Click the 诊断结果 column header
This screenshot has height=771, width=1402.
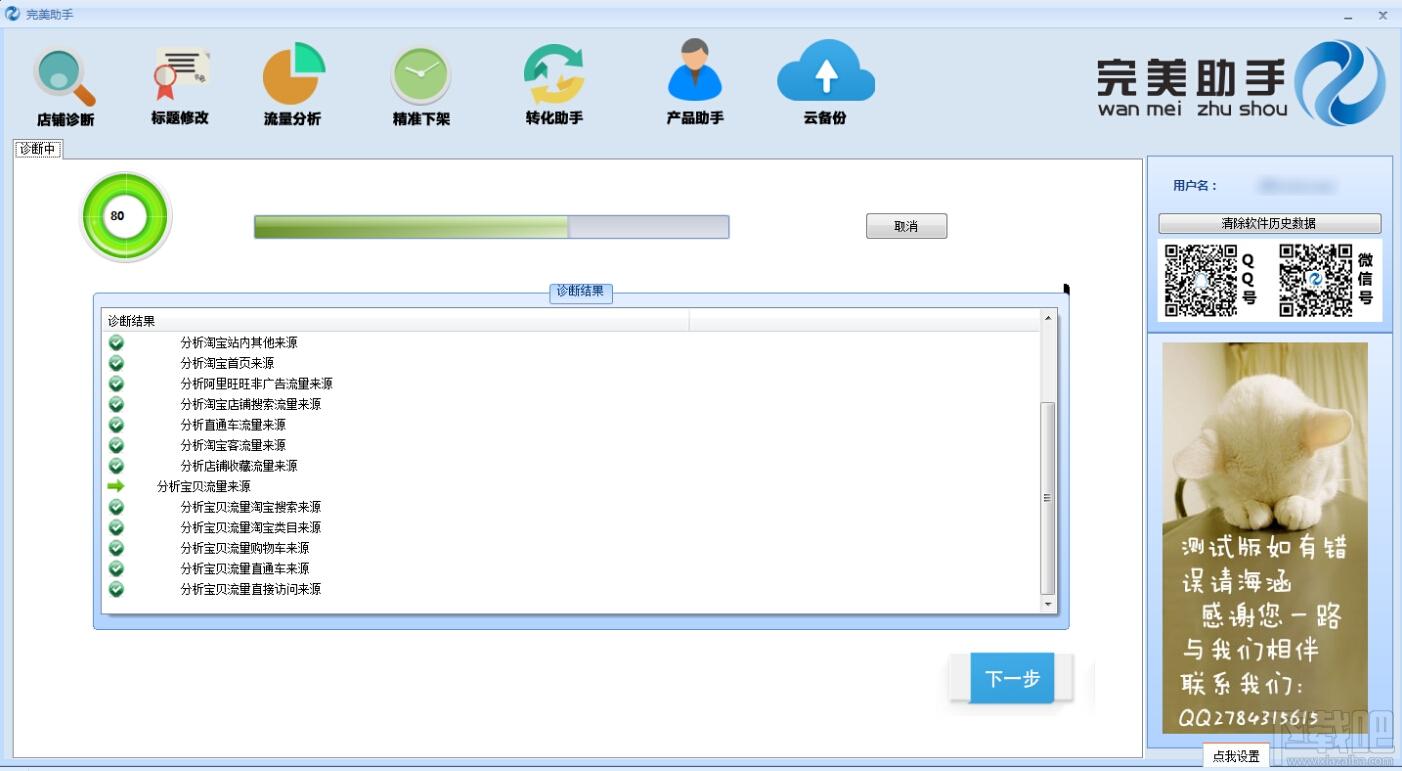click(x=397, y=321)
